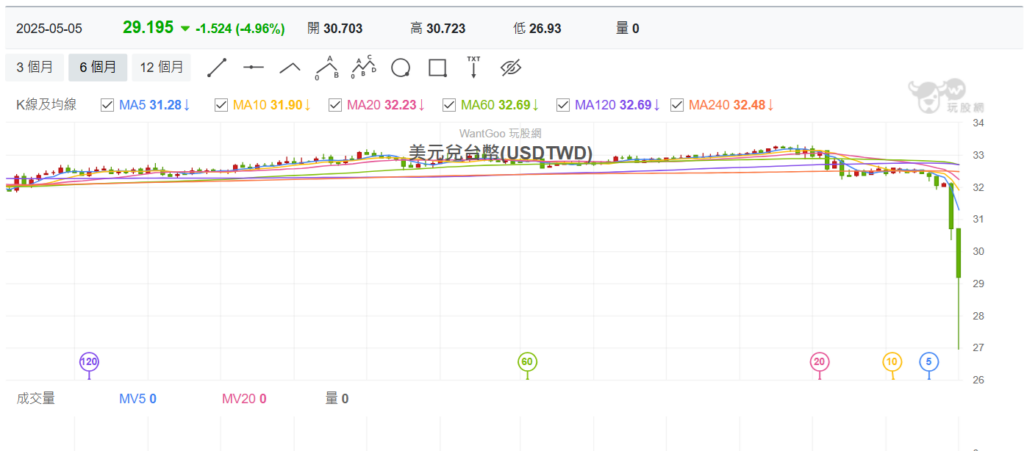Select the TXT text annotation tool
Image resolution: width=1024 pixels, height=451 pixels.
pyautogui.click(x=473, y=67)
